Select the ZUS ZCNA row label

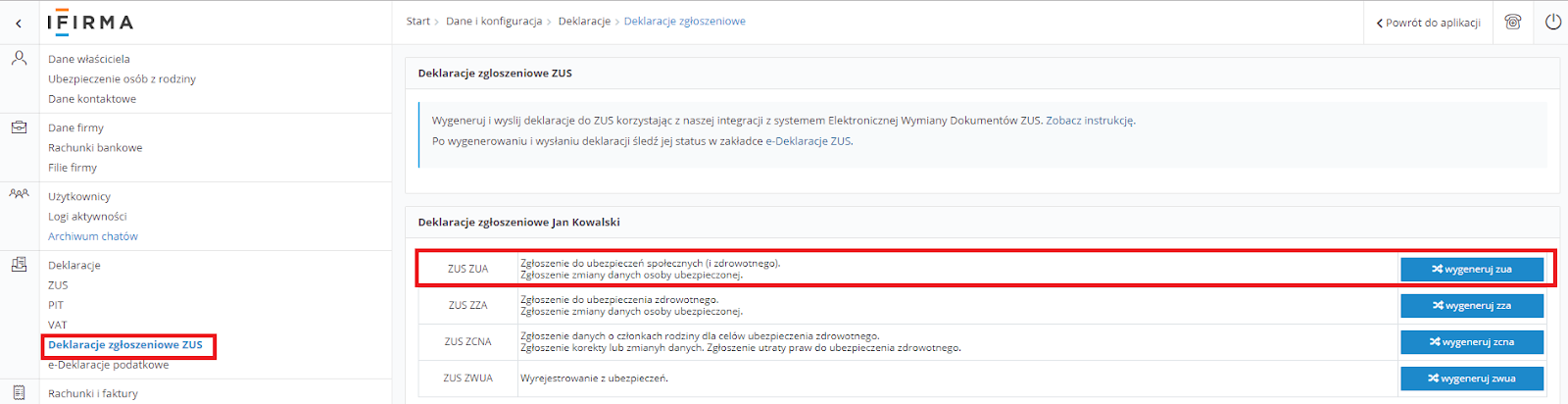467,341
